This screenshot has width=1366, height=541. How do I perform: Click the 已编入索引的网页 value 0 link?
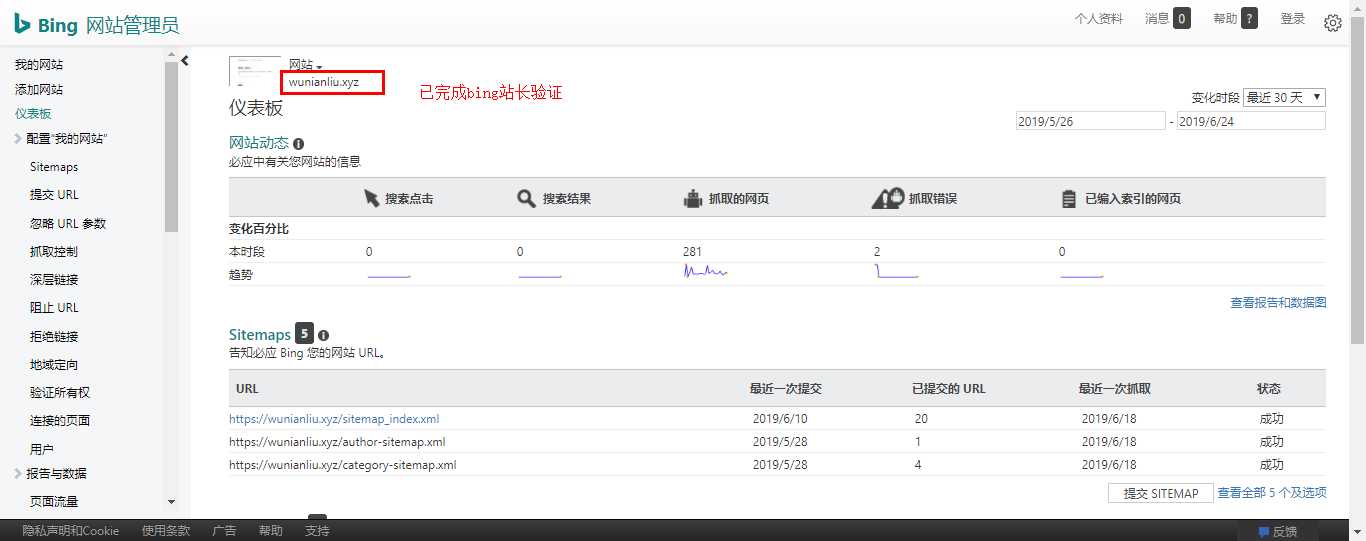coord(1062,251)
